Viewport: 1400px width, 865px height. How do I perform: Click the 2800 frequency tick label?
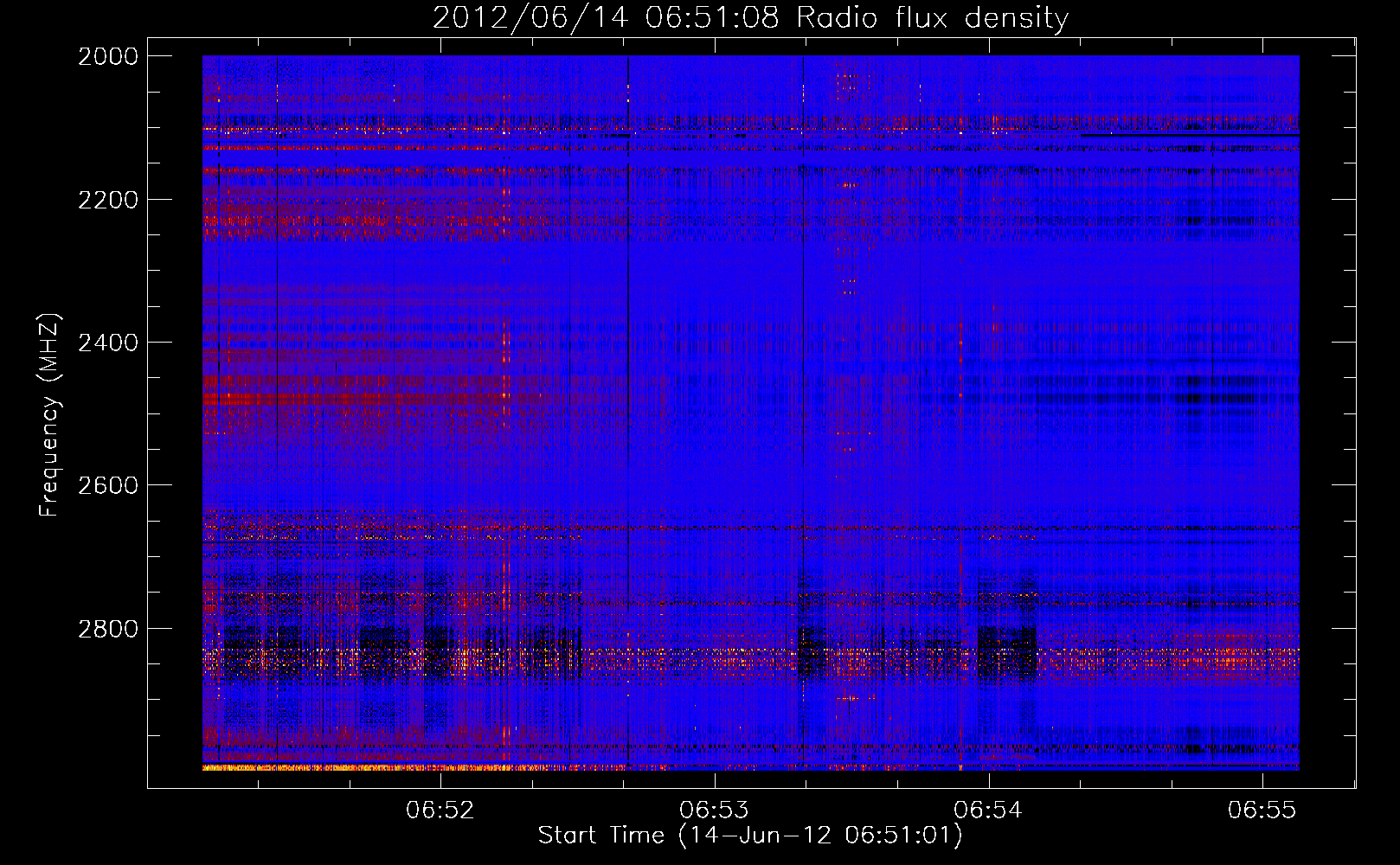[108, 629]
